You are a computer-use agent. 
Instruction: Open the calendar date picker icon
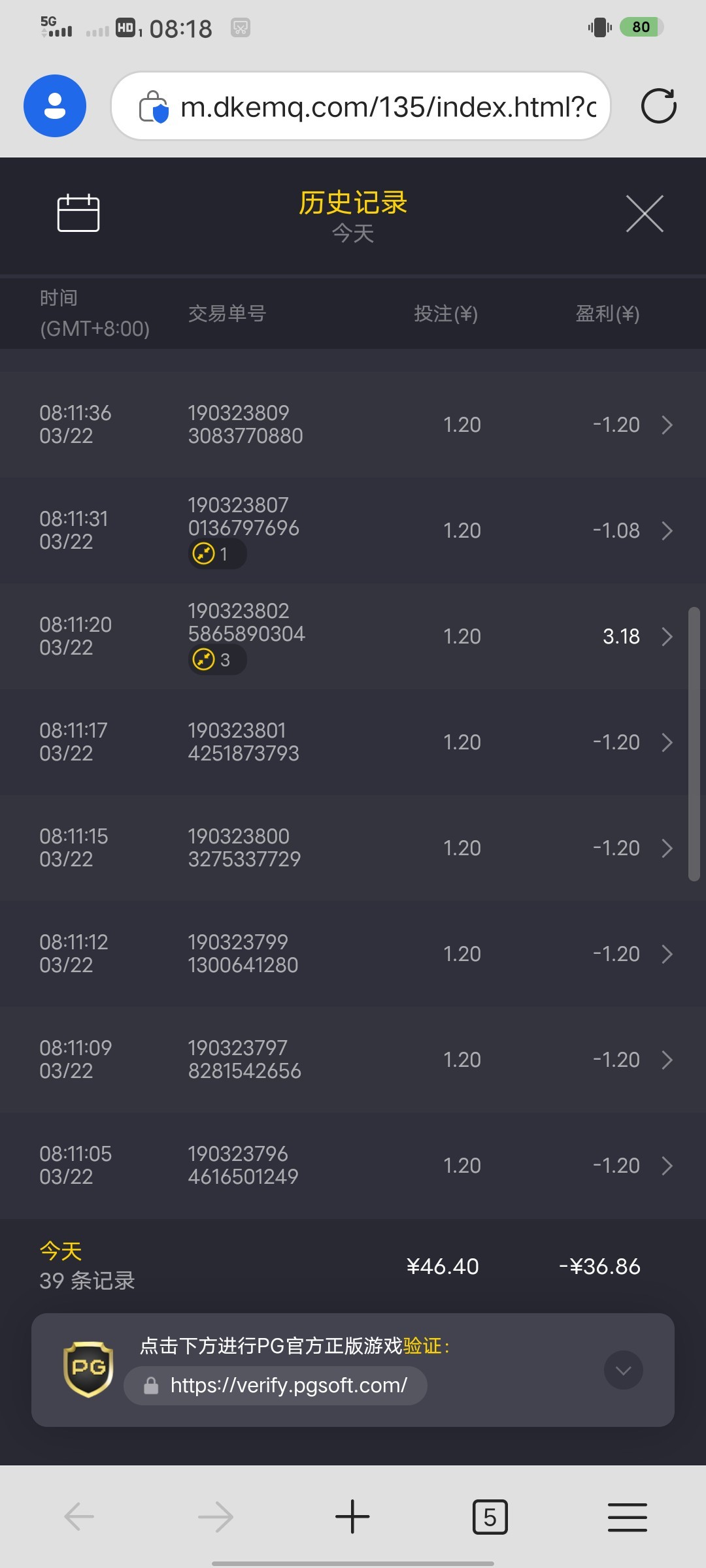click(x=78, y=213)
